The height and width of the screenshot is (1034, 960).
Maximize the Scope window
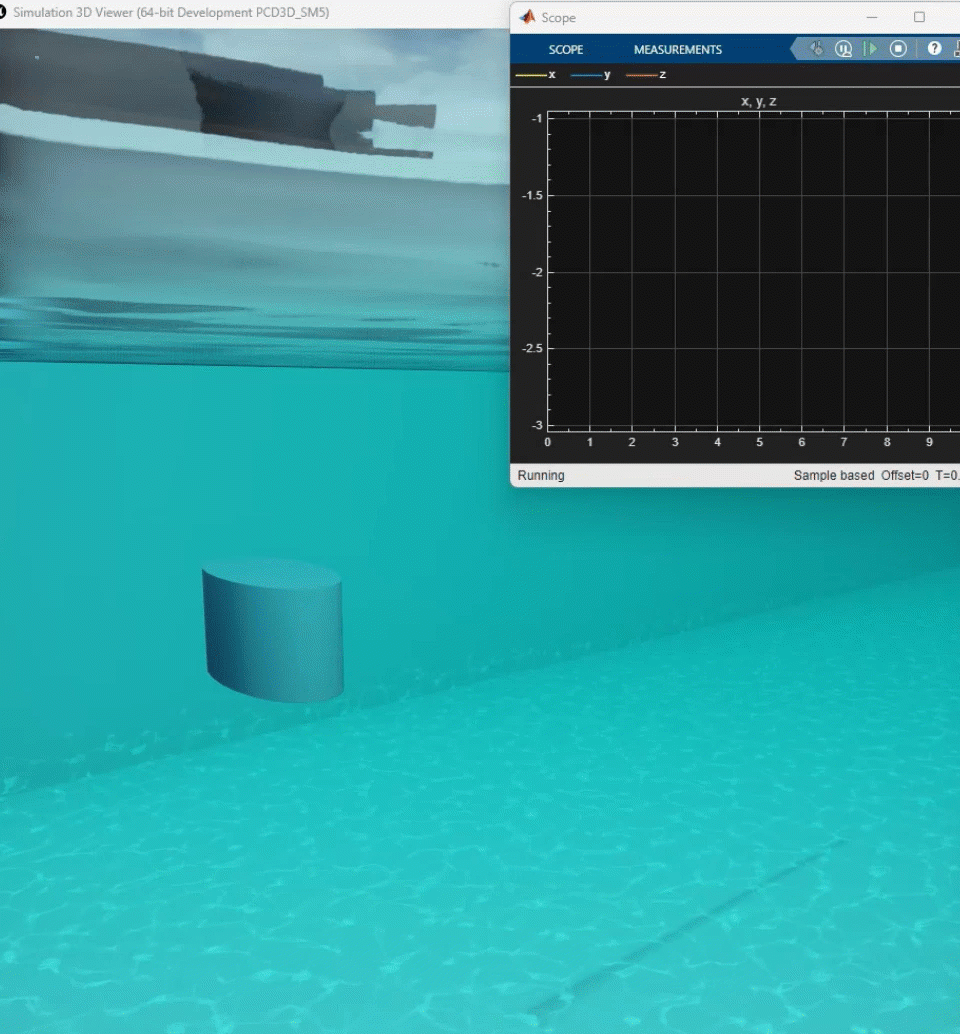click(x=919, y=17)
